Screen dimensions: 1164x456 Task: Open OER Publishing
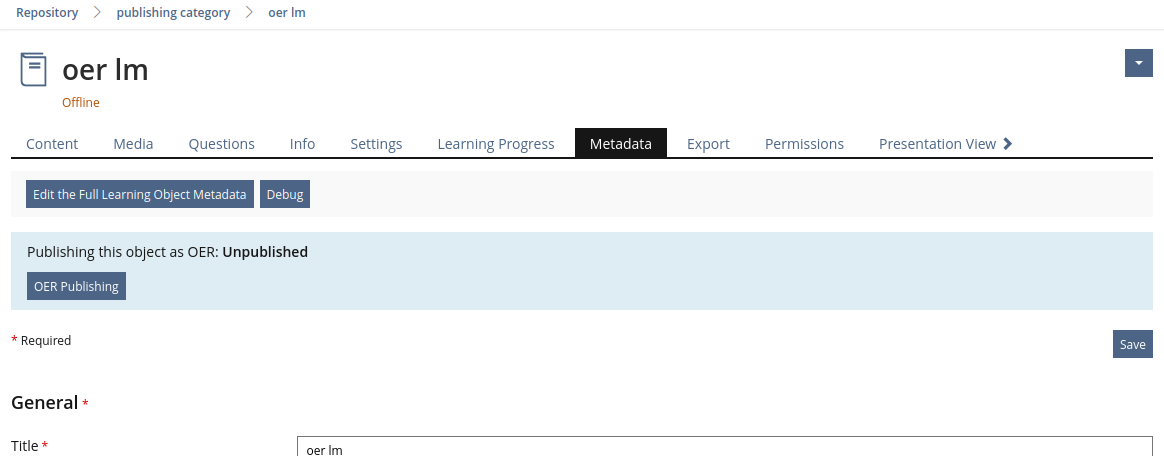click(x=76, y=286)
